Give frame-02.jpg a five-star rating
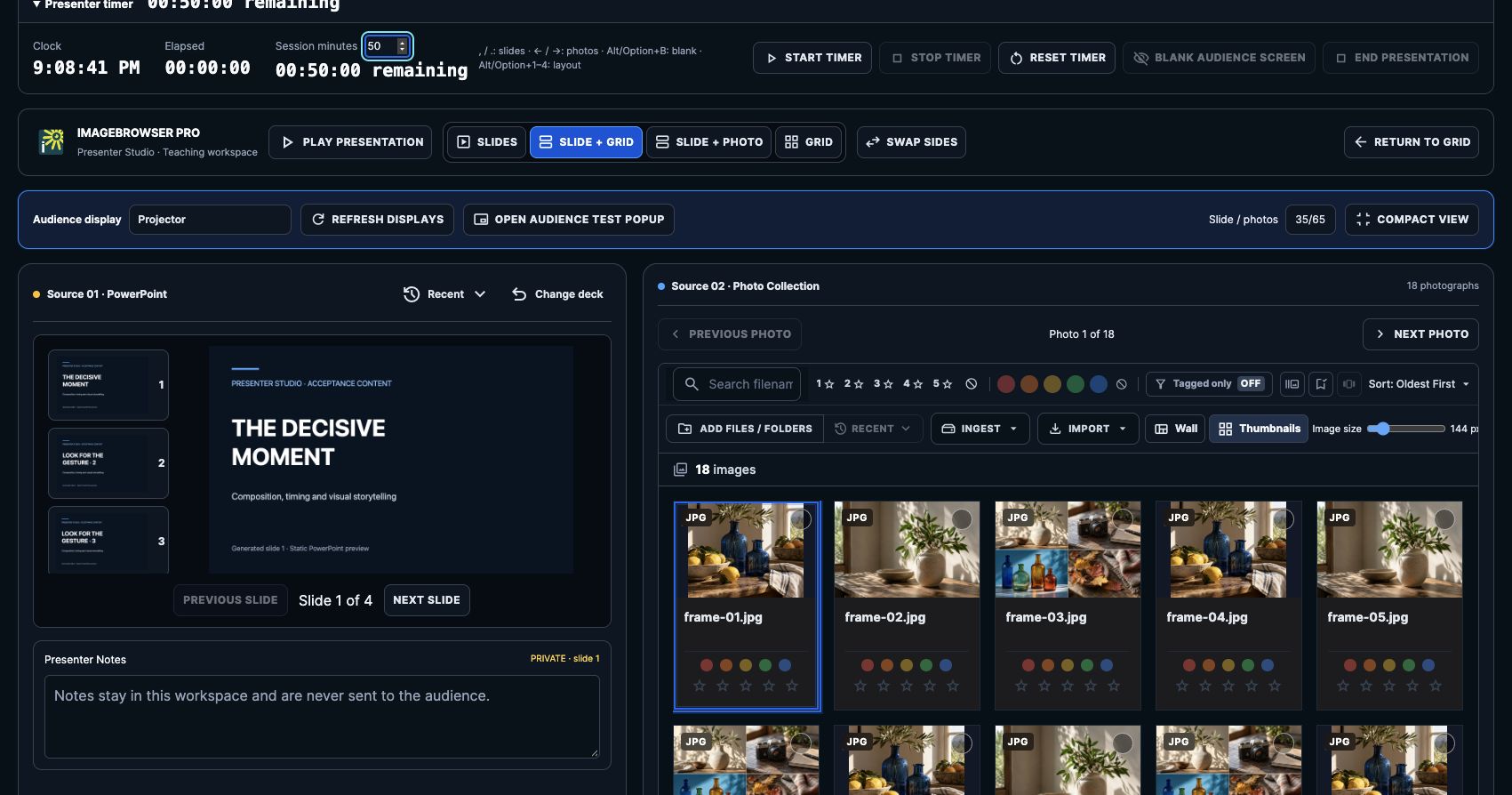Viewport: 1512px width, 795px height. [x=953, y=686]
